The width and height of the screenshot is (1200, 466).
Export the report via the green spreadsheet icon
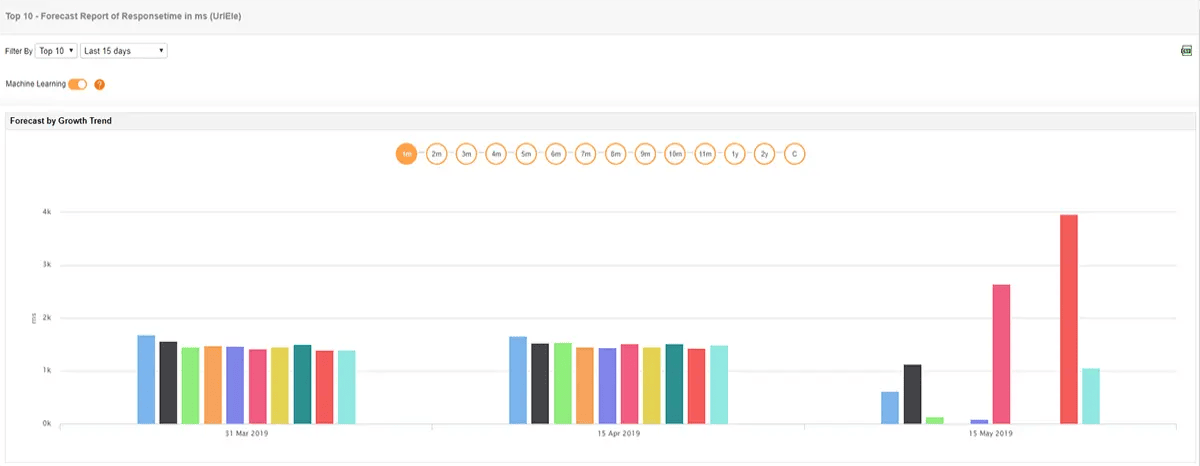[x=1187, y=50]
